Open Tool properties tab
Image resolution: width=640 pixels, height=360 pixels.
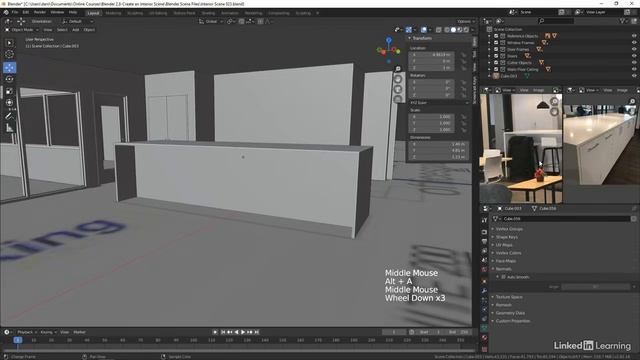[484, 220]
